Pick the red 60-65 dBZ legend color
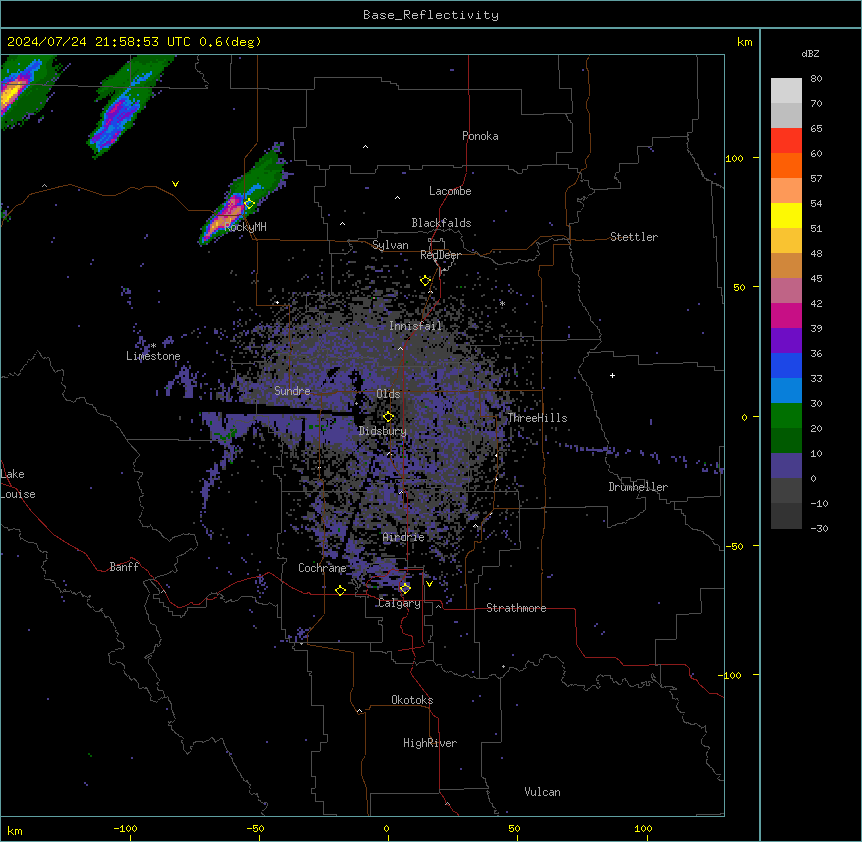Viewport: 862px width, 842px height. (x=786, y=140)
